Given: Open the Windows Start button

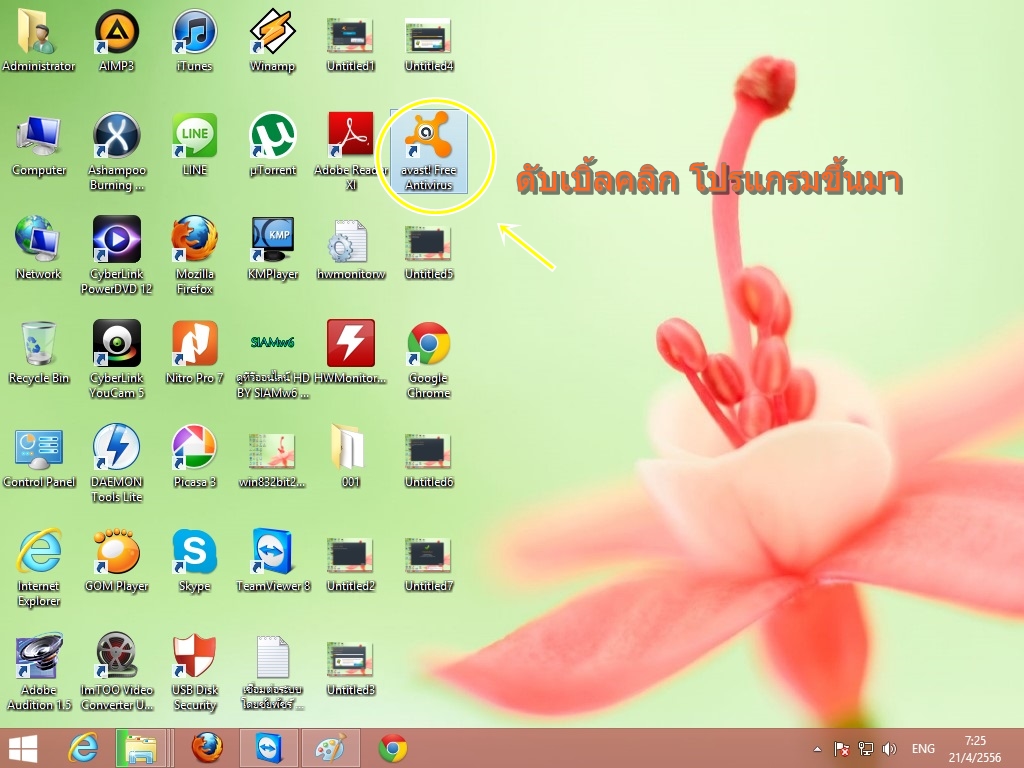Looking at the screenshot, I should pos(24,748).
